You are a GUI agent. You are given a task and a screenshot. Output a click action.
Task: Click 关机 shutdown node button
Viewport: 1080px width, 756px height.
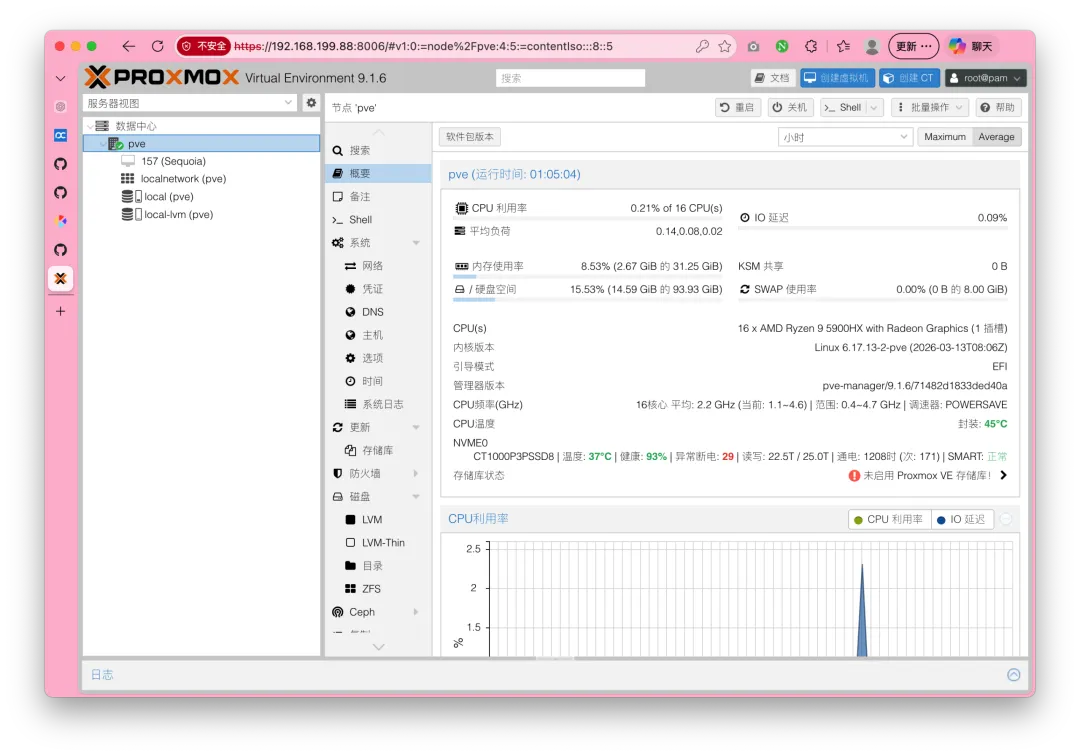789,107
